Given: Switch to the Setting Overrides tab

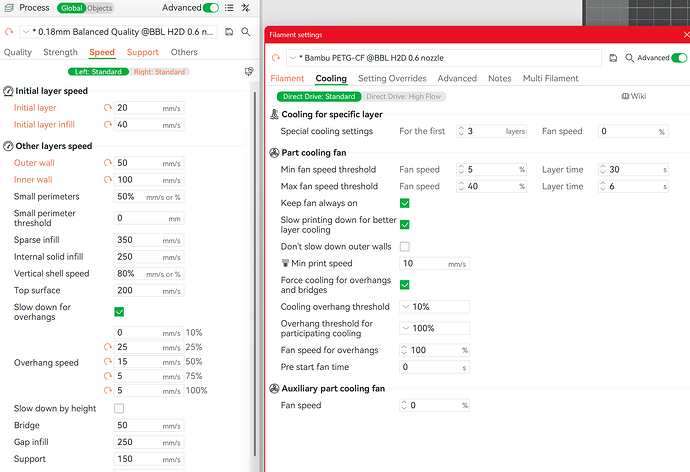Looking at the screenshot, I should point(392,78).
